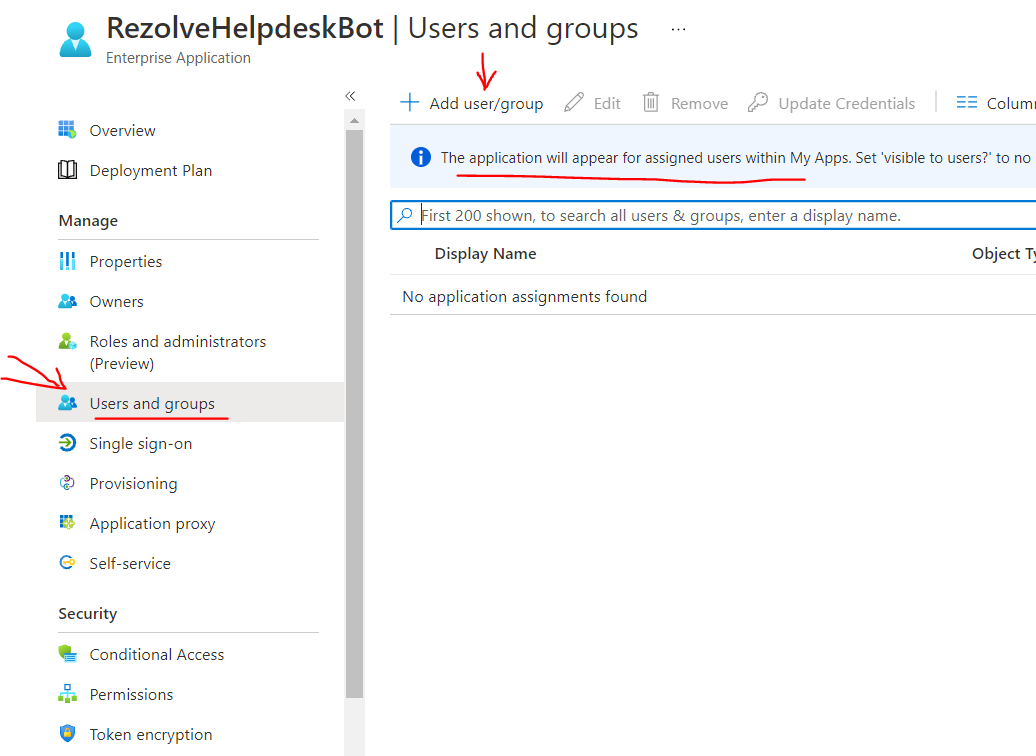Click the blue info icon in banner
This screenshot has width=1036, height=756.
tap(421, 157)
